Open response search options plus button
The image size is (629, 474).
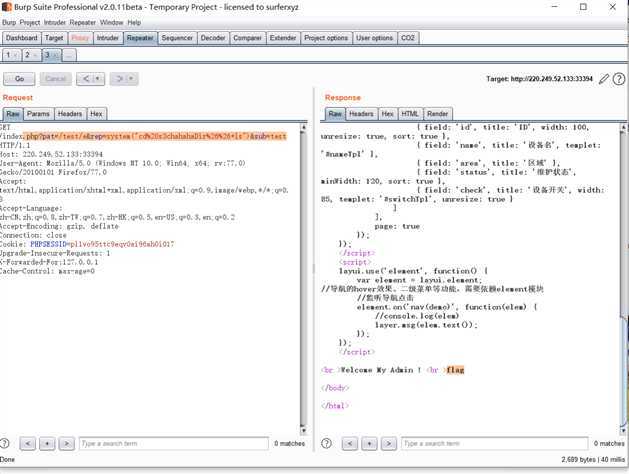click(x=369, y=444)
